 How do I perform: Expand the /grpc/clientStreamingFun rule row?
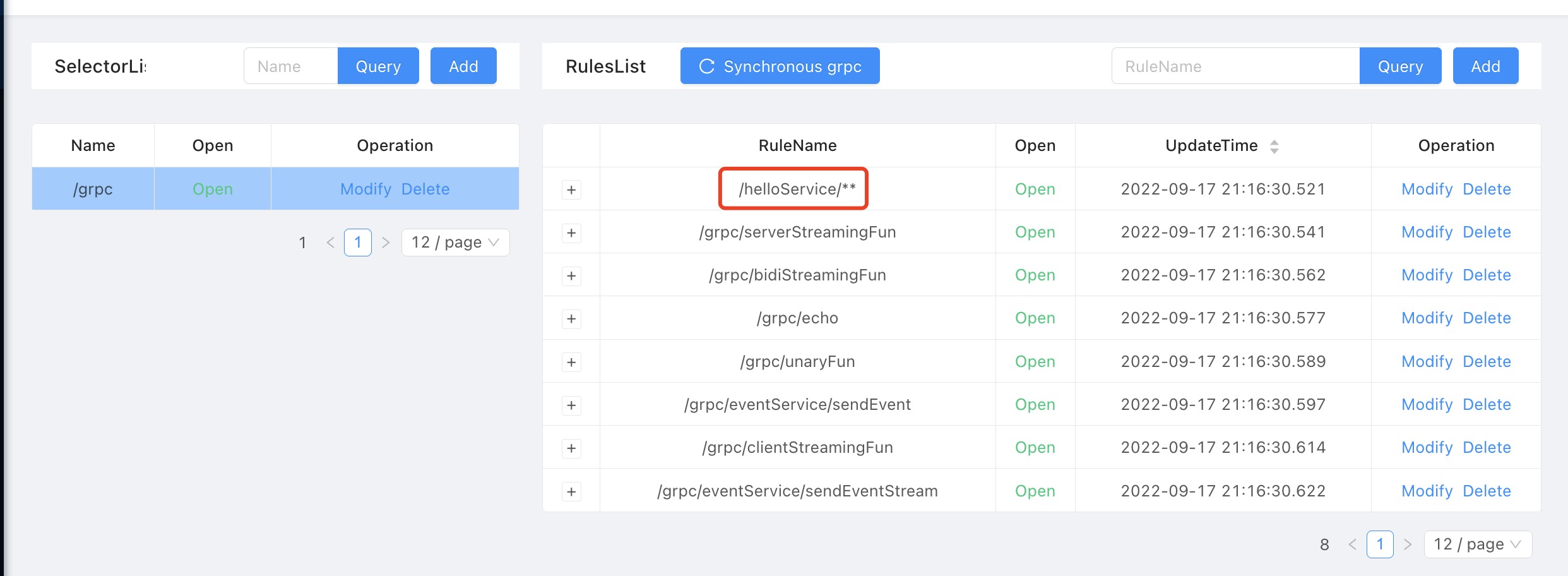click(571, 448)
